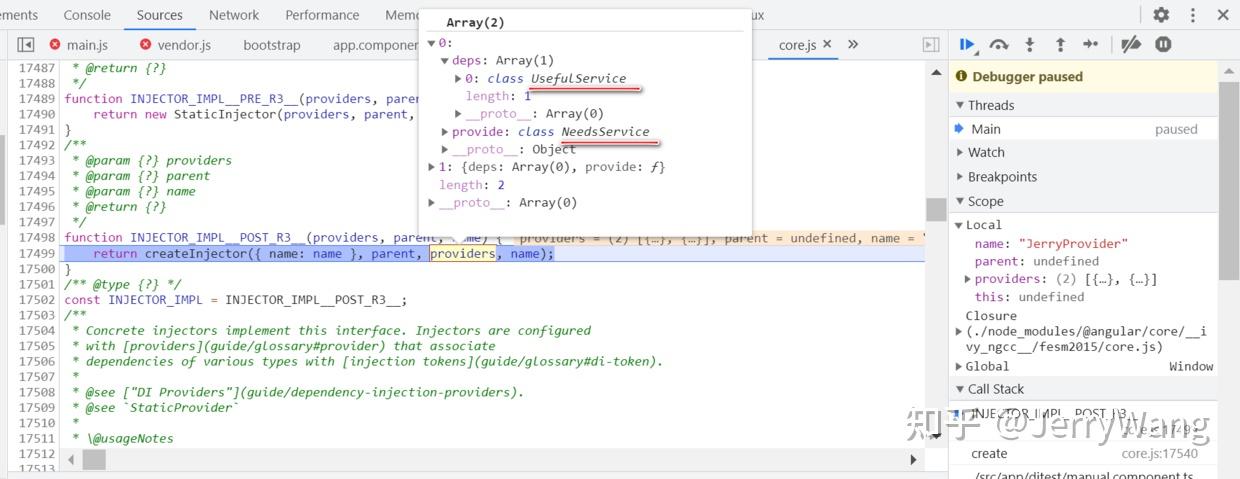Show more source file tabs
Screen dimensions: 1240x479
[853, 44]
